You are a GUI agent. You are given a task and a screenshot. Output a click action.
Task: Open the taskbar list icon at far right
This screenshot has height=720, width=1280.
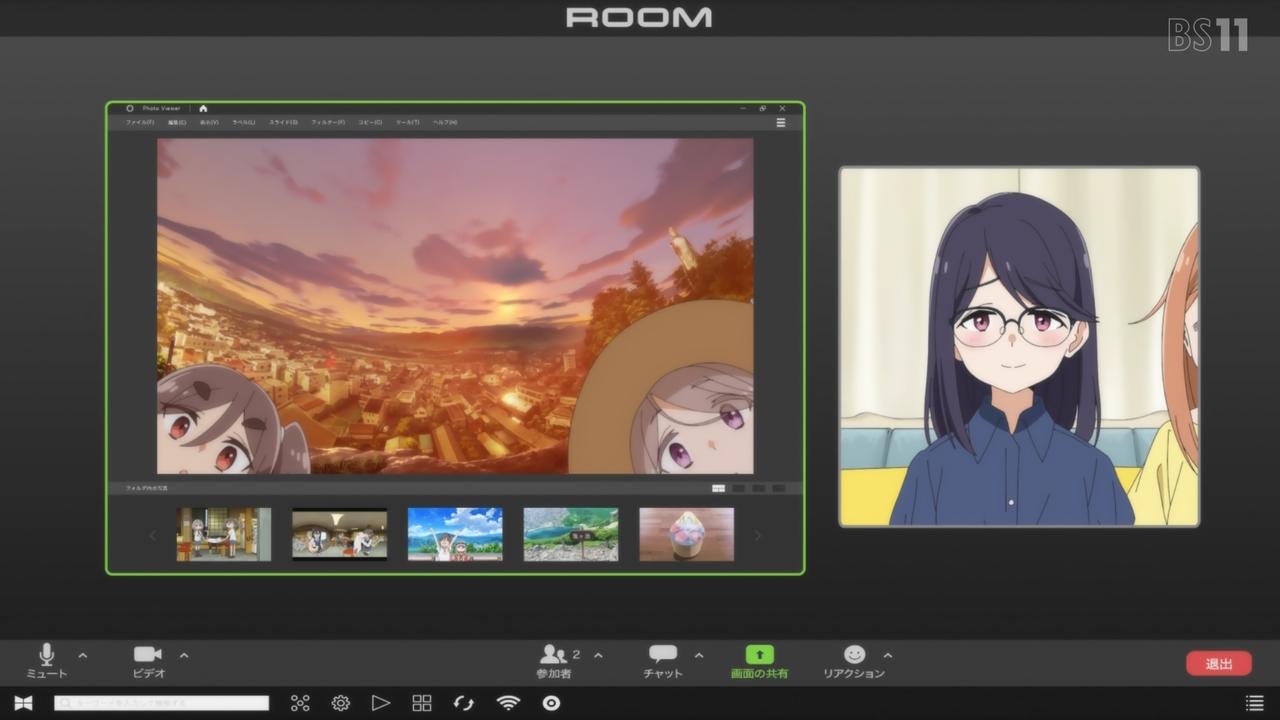click(1254, 703)
